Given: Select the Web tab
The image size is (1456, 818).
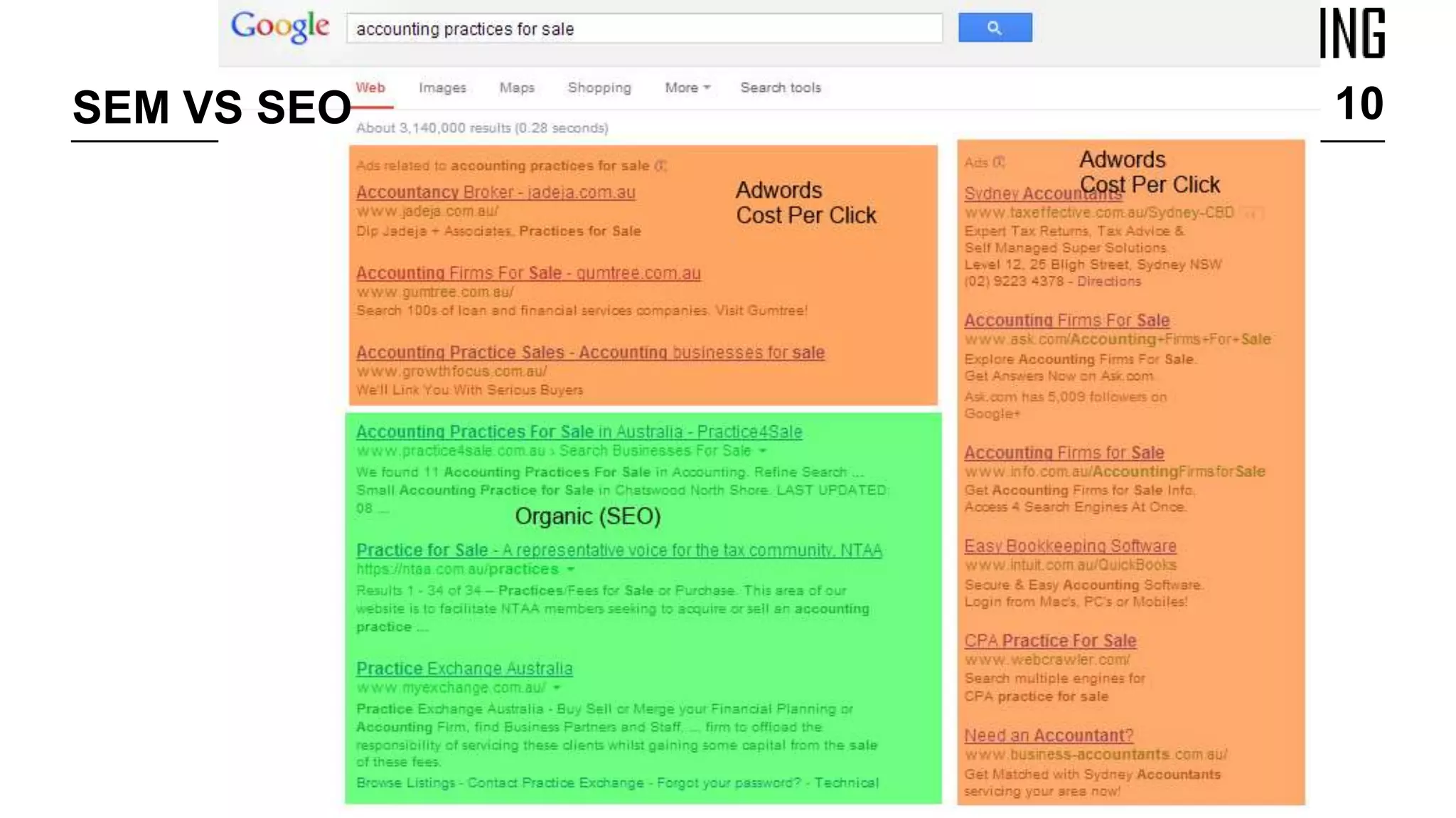Looking at the screenshot, I should [x=370, y=87].
